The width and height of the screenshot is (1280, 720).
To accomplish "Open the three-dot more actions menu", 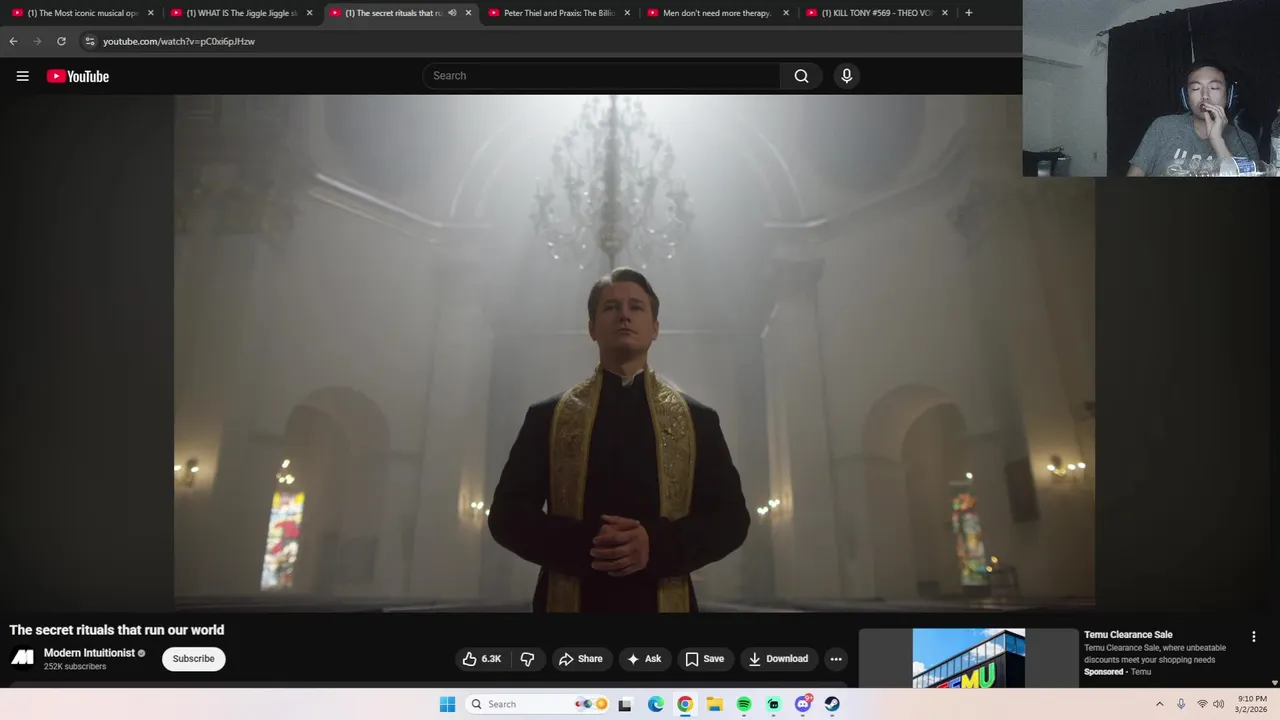I will [836, 659].
